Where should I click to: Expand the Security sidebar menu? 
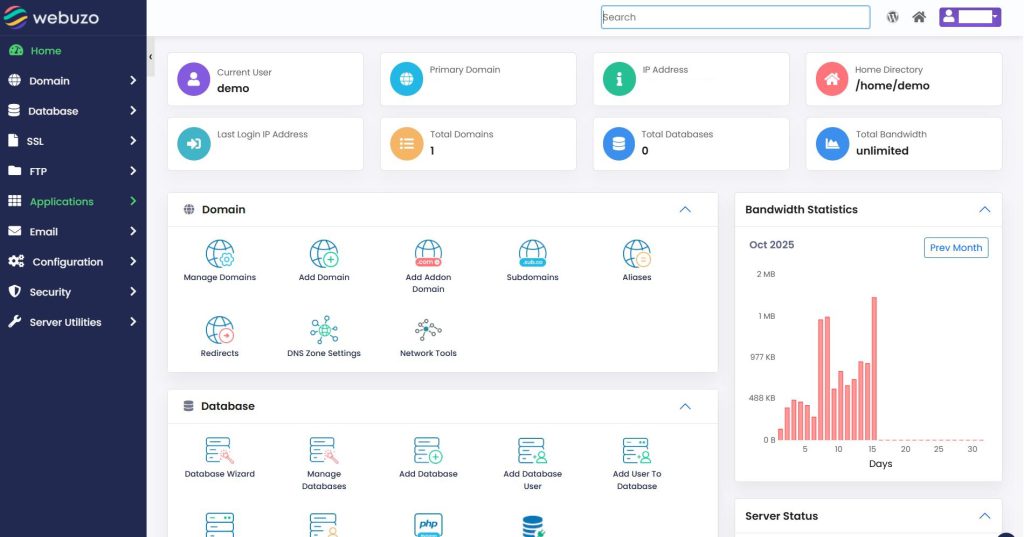(72, 292)
